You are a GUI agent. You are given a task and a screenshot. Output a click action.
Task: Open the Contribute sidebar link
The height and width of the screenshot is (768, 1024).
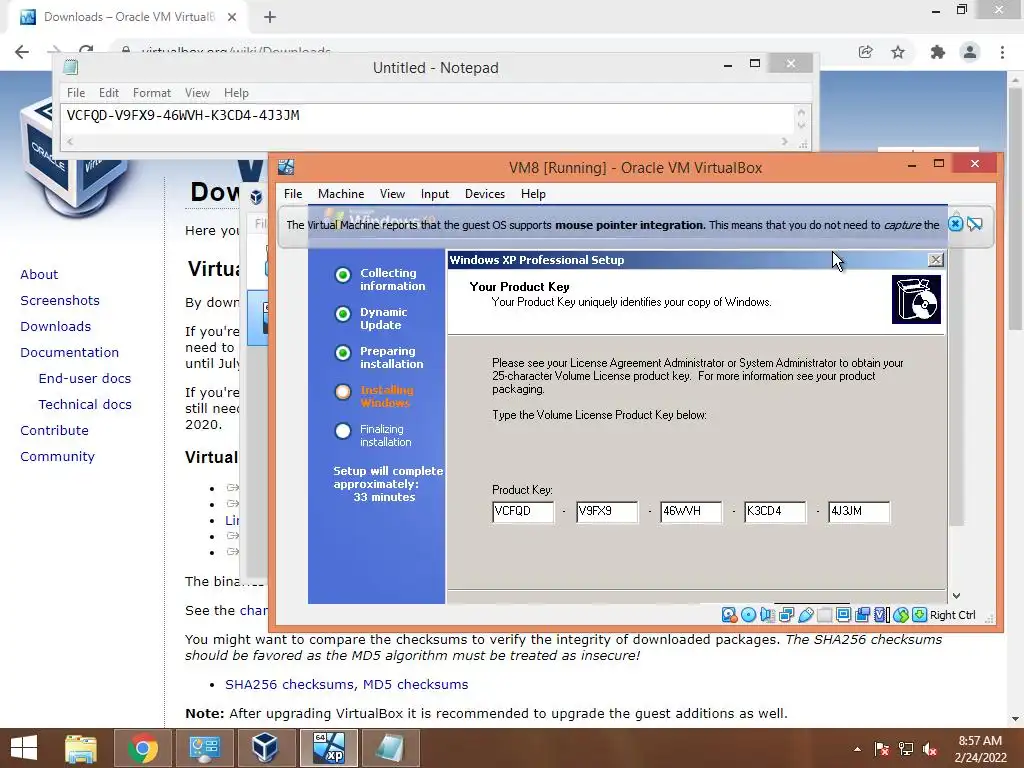click(54, 430)
